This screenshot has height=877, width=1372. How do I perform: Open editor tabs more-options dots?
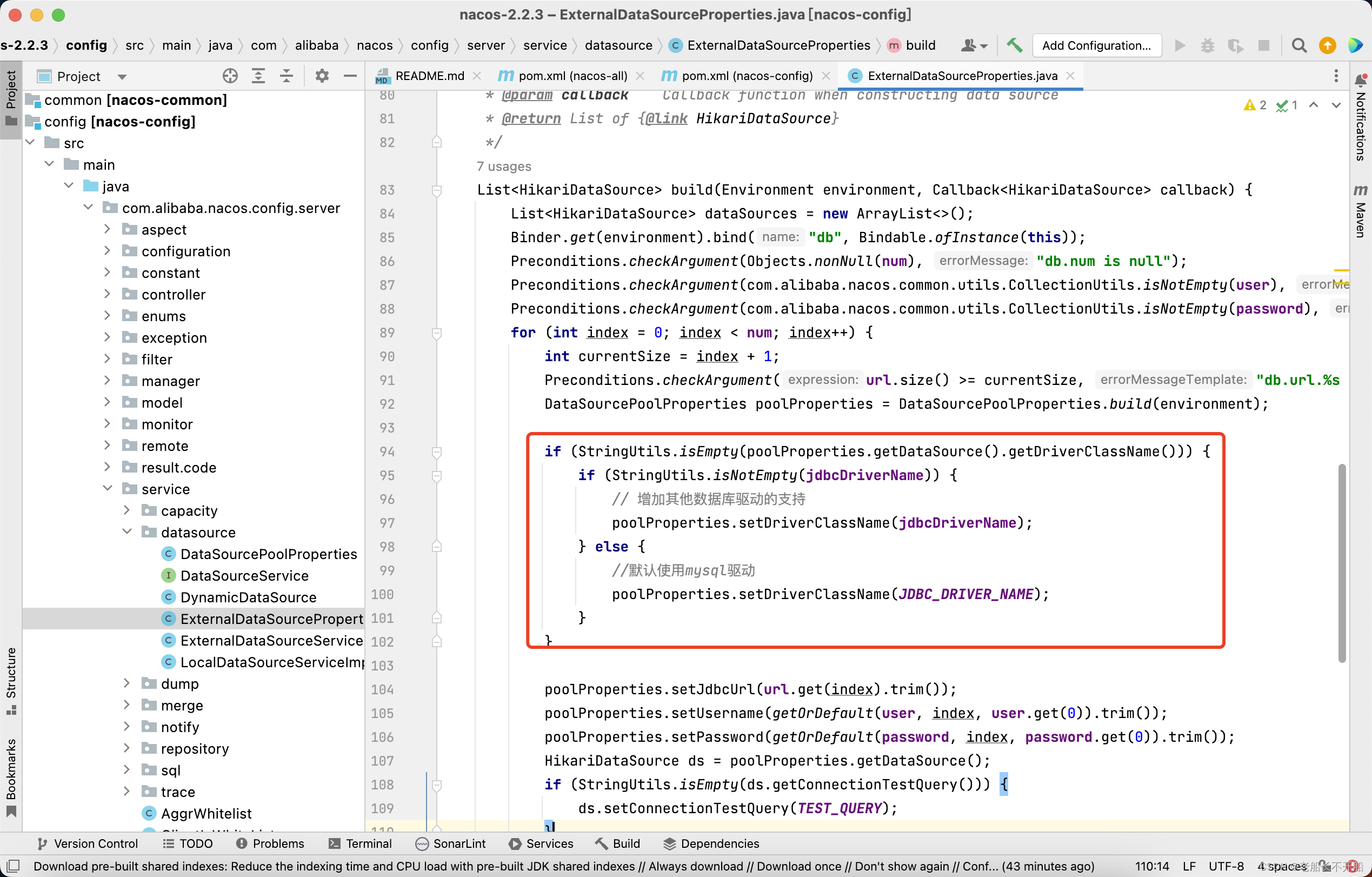tap(1336, 76)
